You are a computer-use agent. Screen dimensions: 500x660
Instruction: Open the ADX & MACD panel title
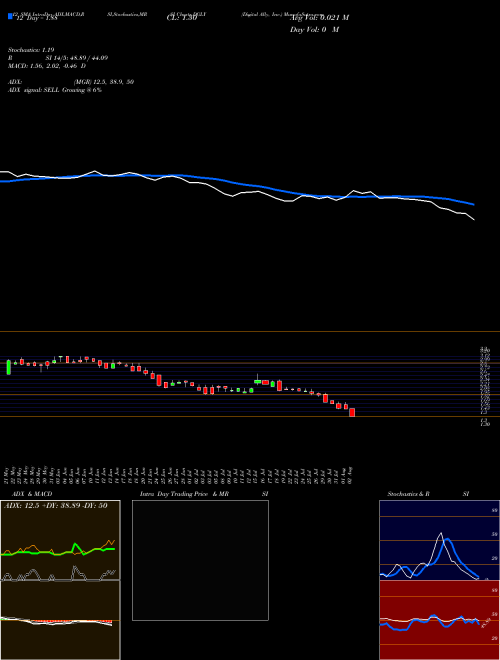(32, 494)
